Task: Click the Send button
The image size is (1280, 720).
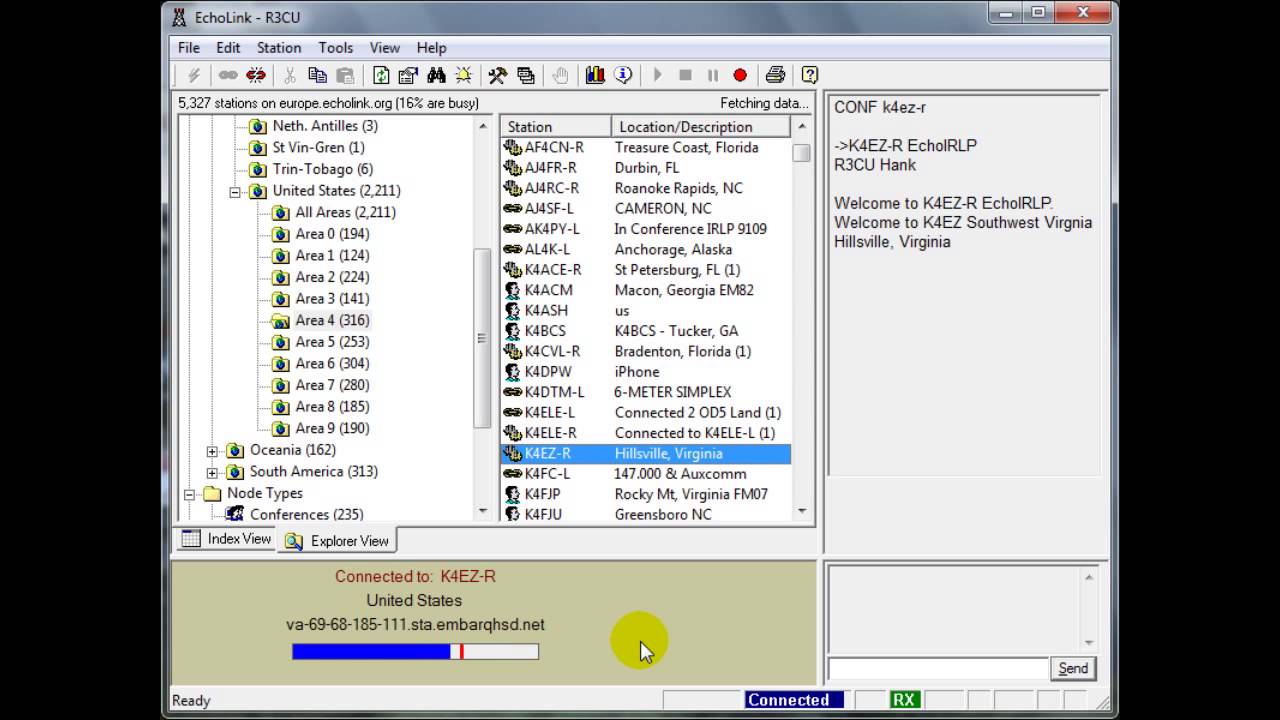Action: [1073, 669]
